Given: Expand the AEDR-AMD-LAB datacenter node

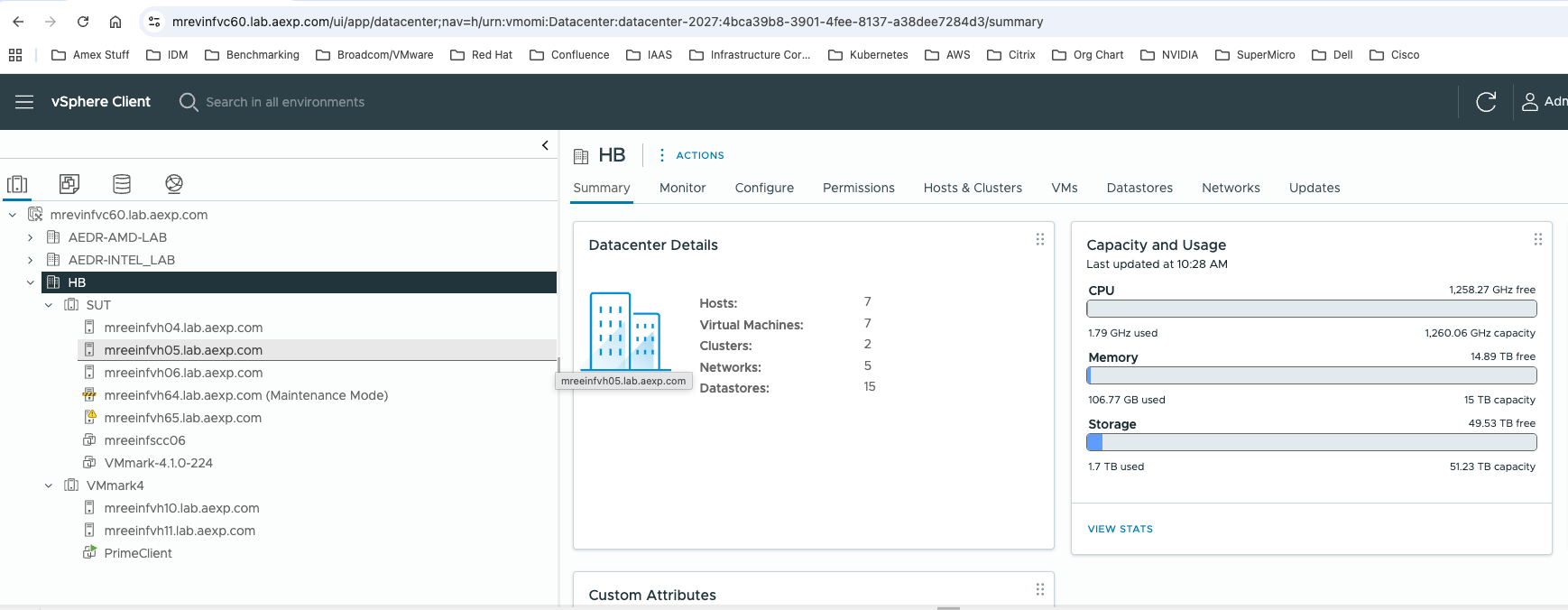Looking at the screenshot, I should [31, 237].
